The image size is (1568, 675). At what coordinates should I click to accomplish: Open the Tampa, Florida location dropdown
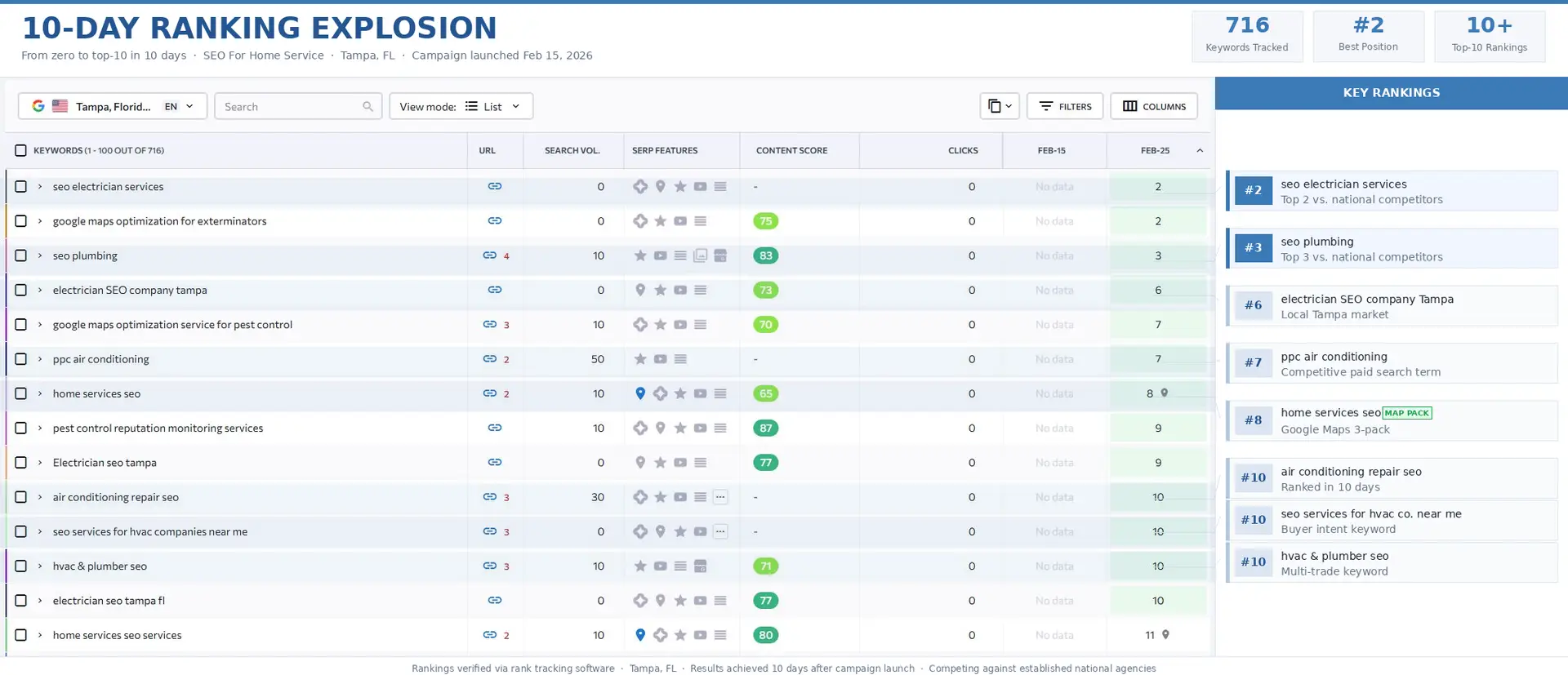pos(113,106)
